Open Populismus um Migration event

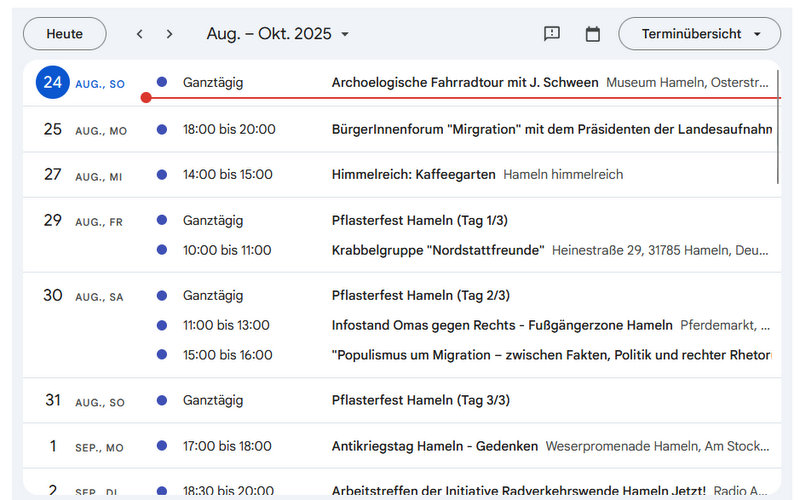552,355
